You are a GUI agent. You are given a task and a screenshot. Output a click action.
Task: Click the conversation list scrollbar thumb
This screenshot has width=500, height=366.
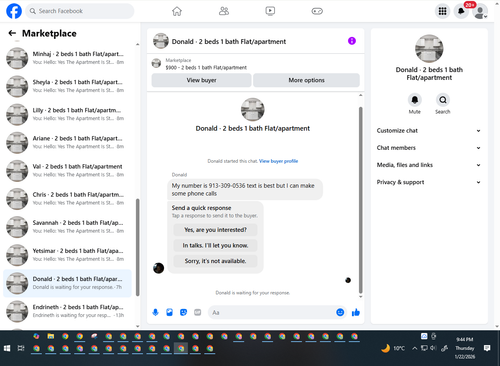pyautogui.click(x=137, y=247)
